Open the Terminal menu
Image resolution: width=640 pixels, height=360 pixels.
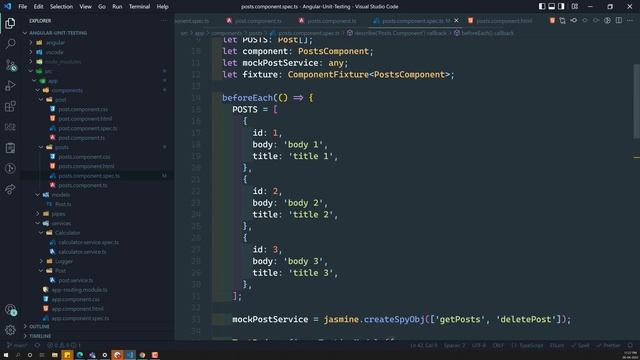(x=139, y=7)
